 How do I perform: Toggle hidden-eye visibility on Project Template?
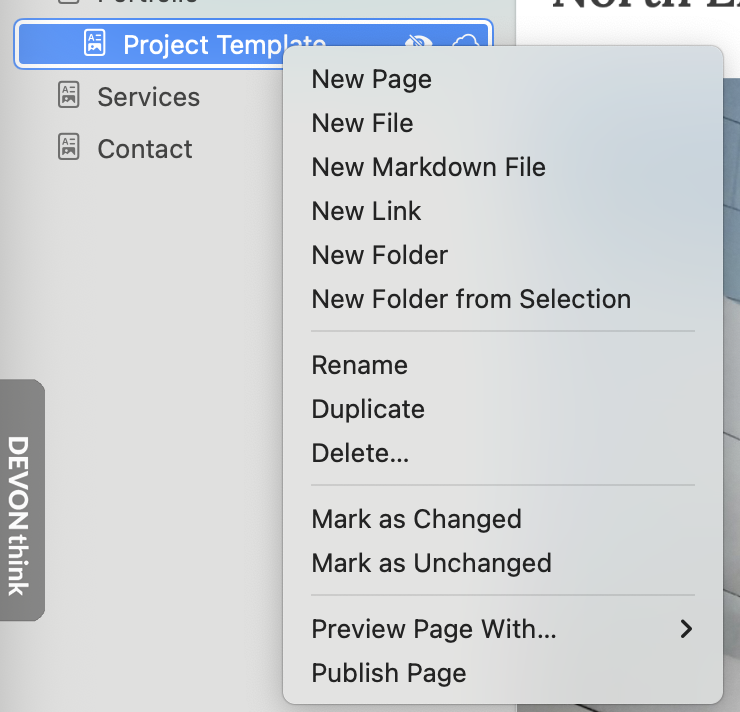point(421,42)
